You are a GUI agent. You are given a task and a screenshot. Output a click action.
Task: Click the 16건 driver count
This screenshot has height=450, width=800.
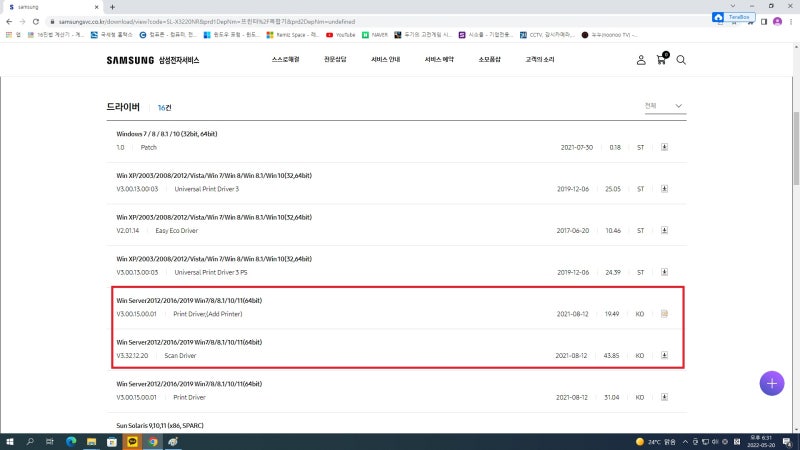click(x=164, y=108)
